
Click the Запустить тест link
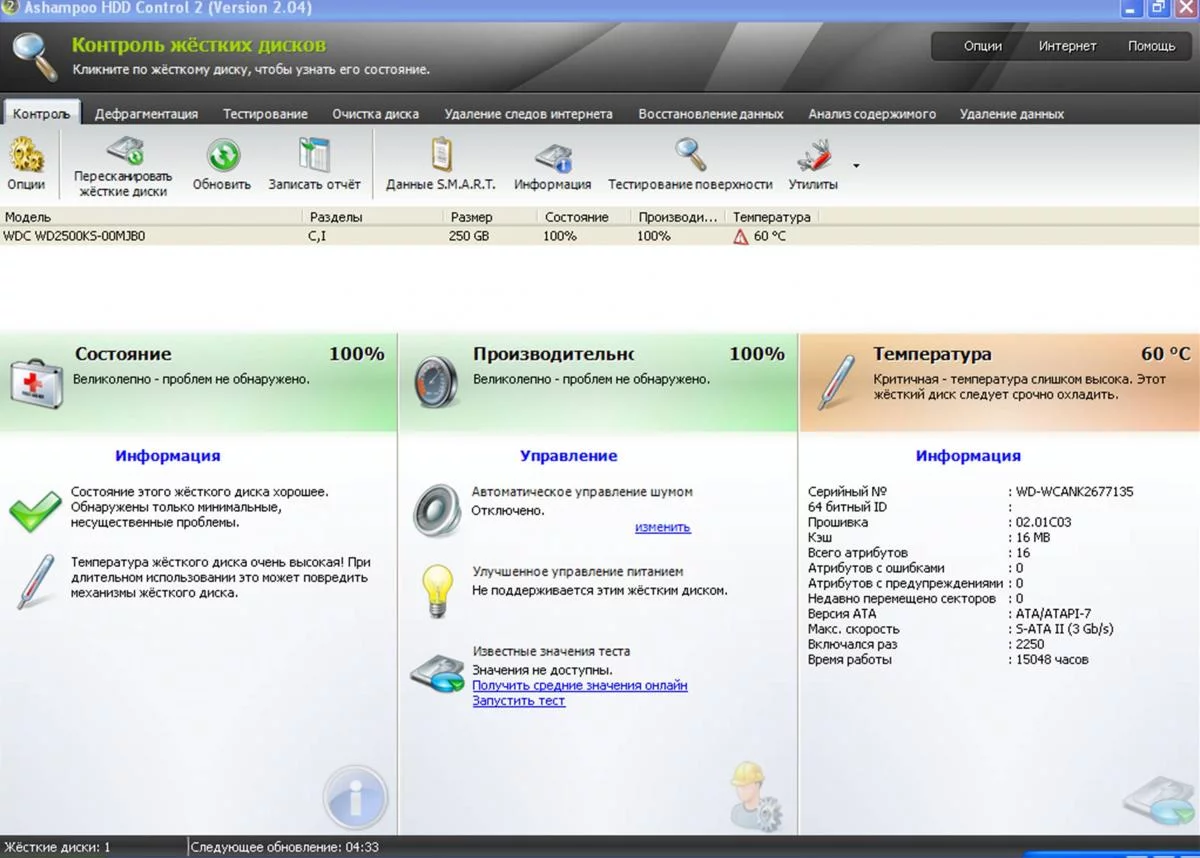[x=519, y=701]
